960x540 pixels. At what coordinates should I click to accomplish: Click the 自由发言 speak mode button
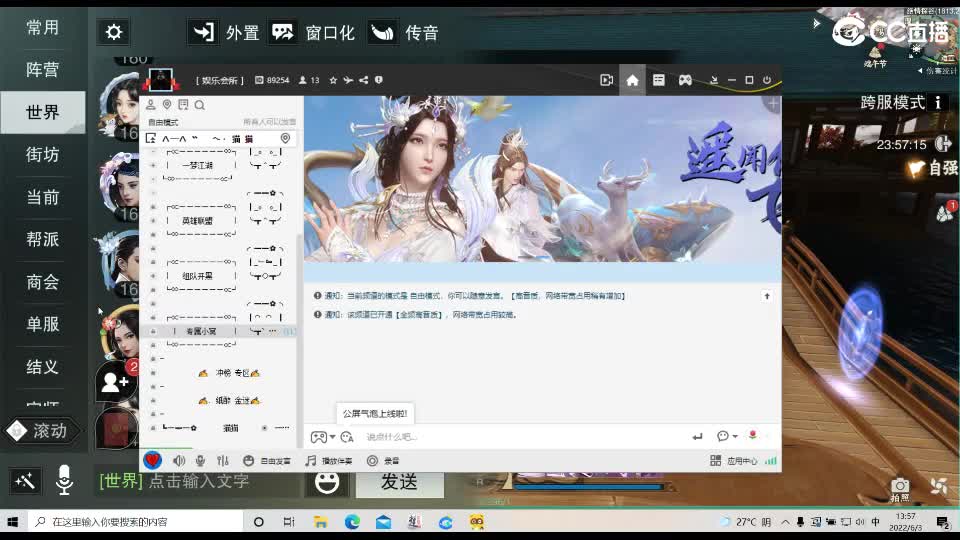coord(266,460)
